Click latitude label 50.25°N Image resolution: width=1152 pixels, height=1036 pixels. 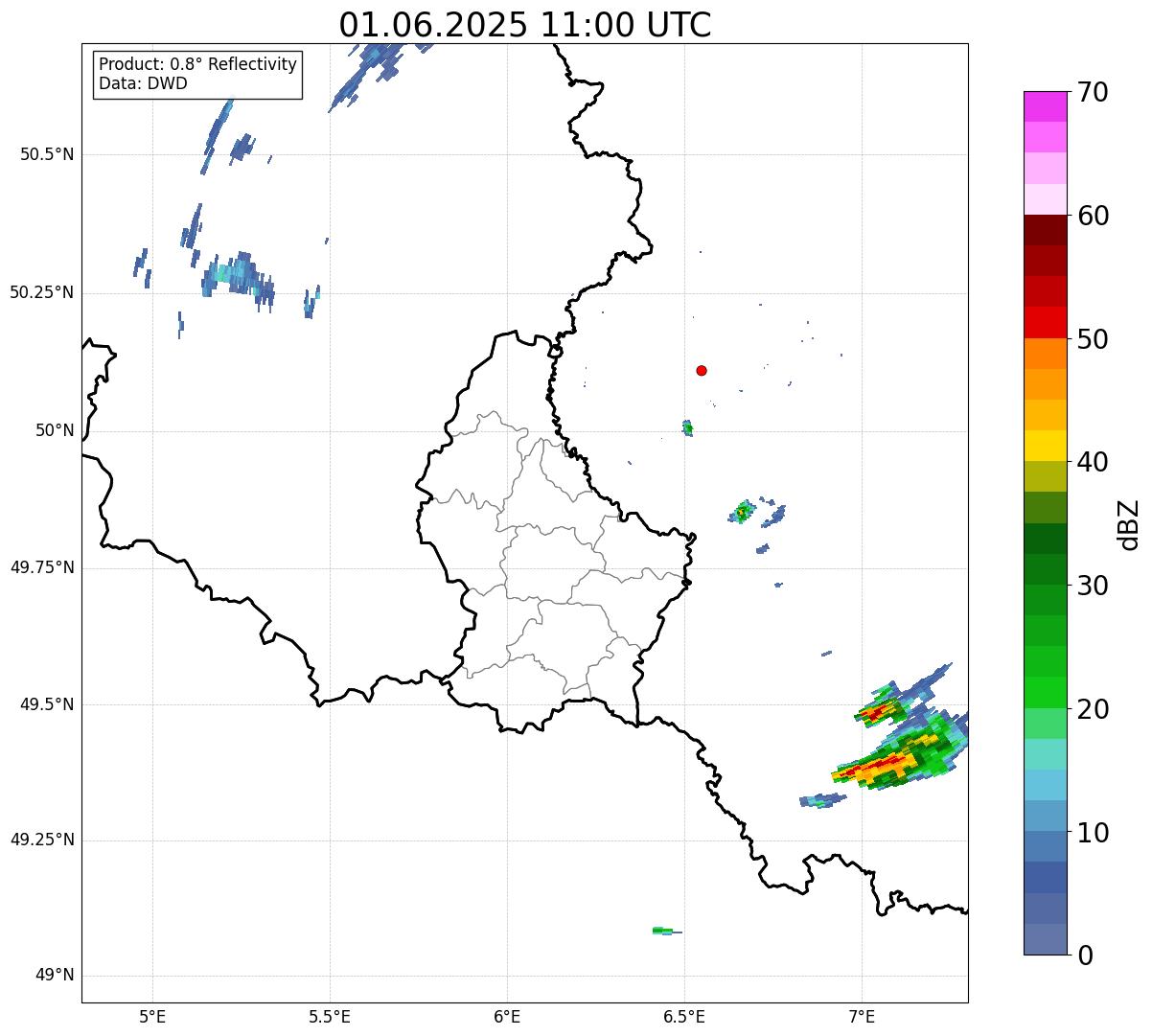tap(42, 292)
